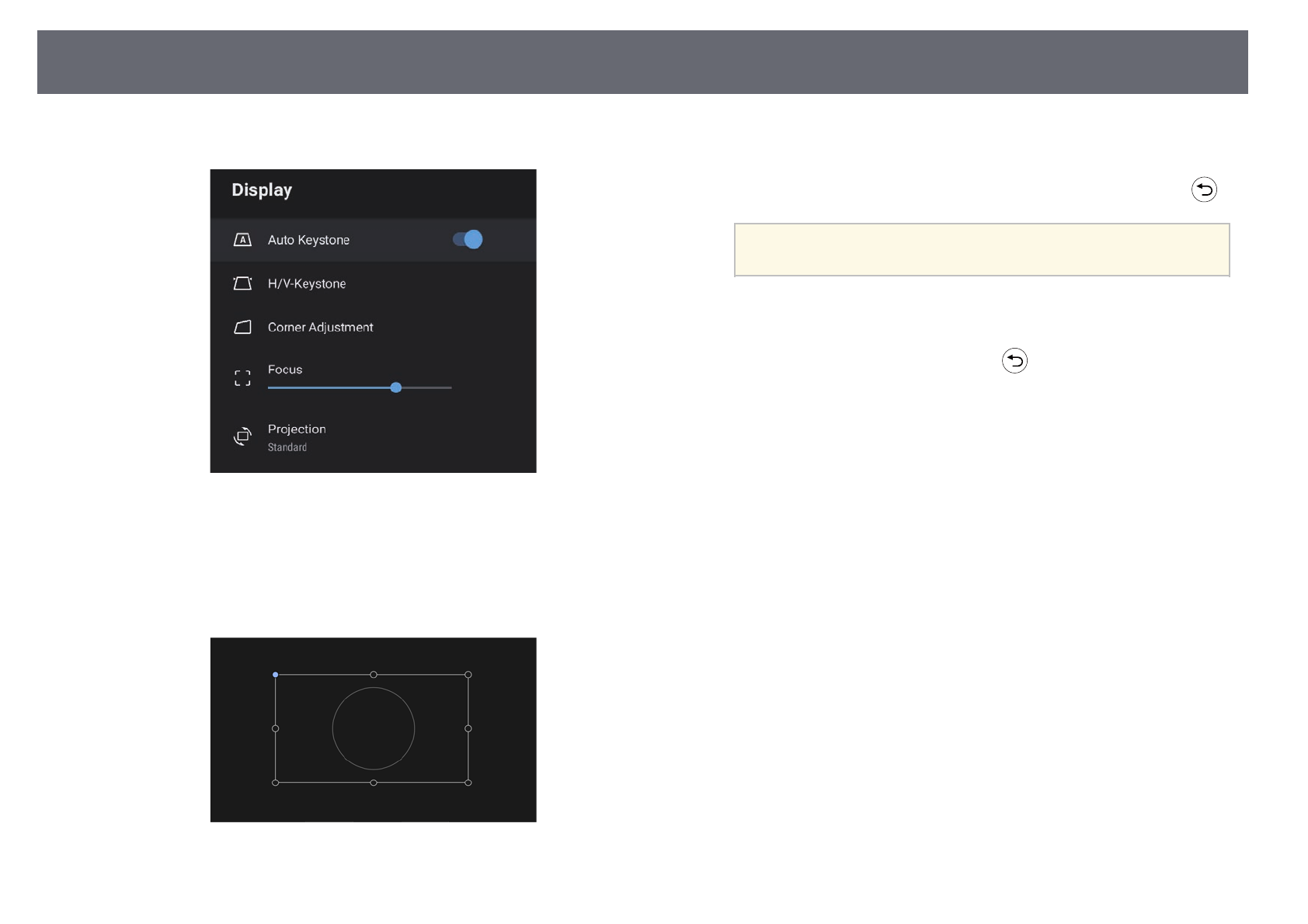Select the blue top-left corner handle
This screenshot has width=1308, height=924.
(276, 675)
